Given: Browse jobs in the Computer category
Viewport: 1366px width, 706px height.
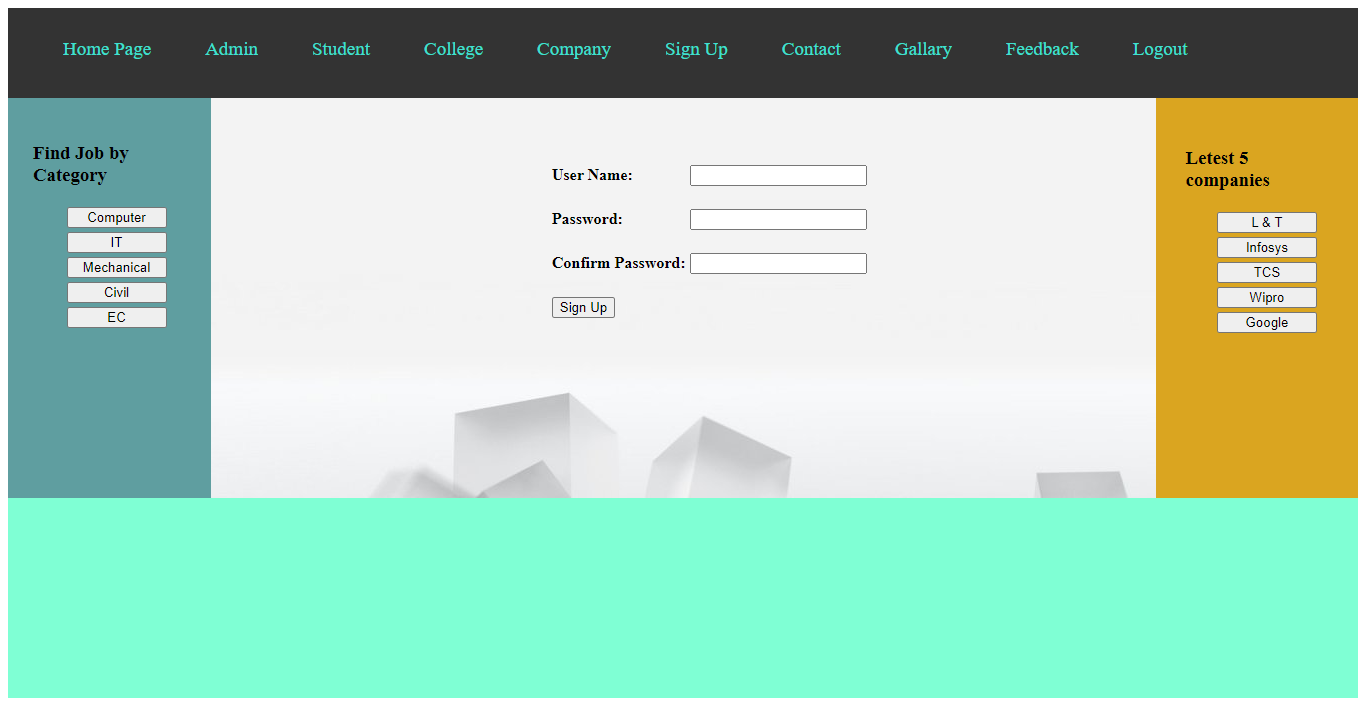Looking at the screenshot, I should (117, 217).
